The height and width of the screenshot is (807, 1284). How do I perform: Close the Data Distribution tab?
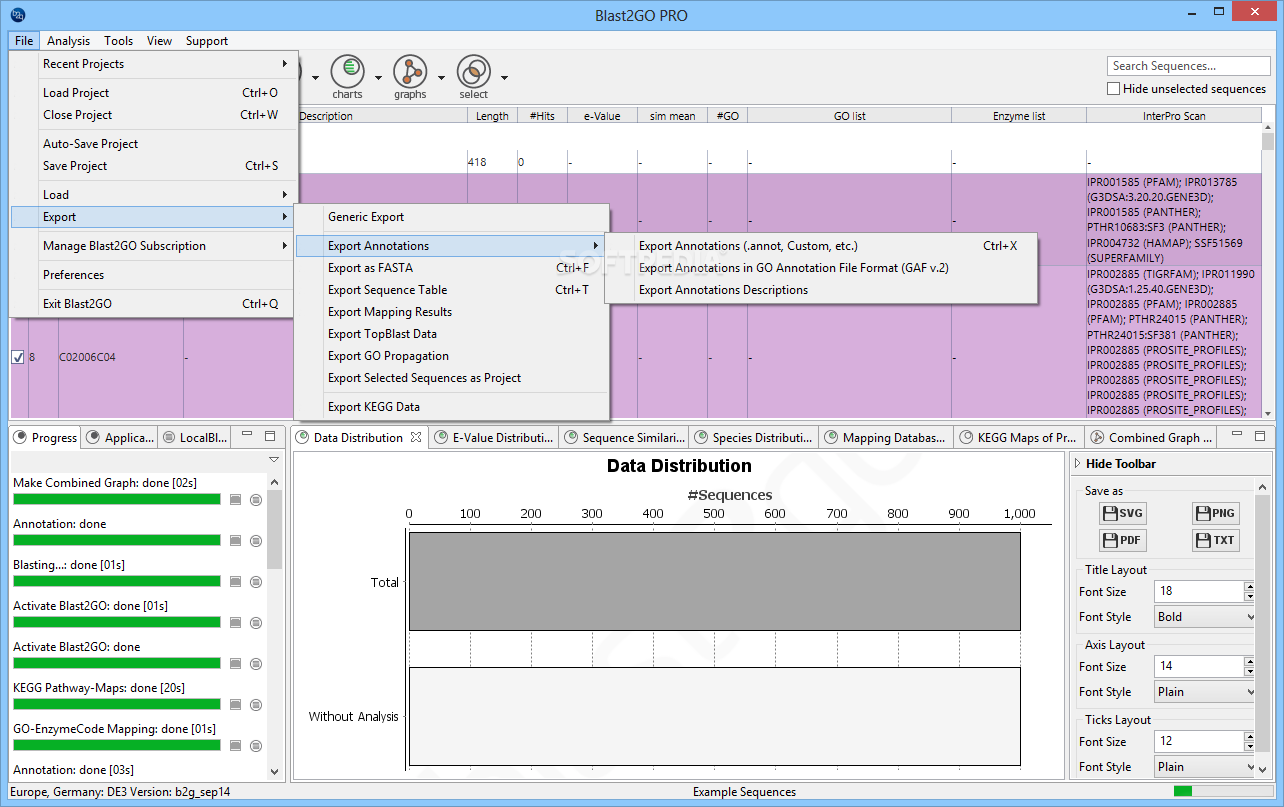[416, 437]
